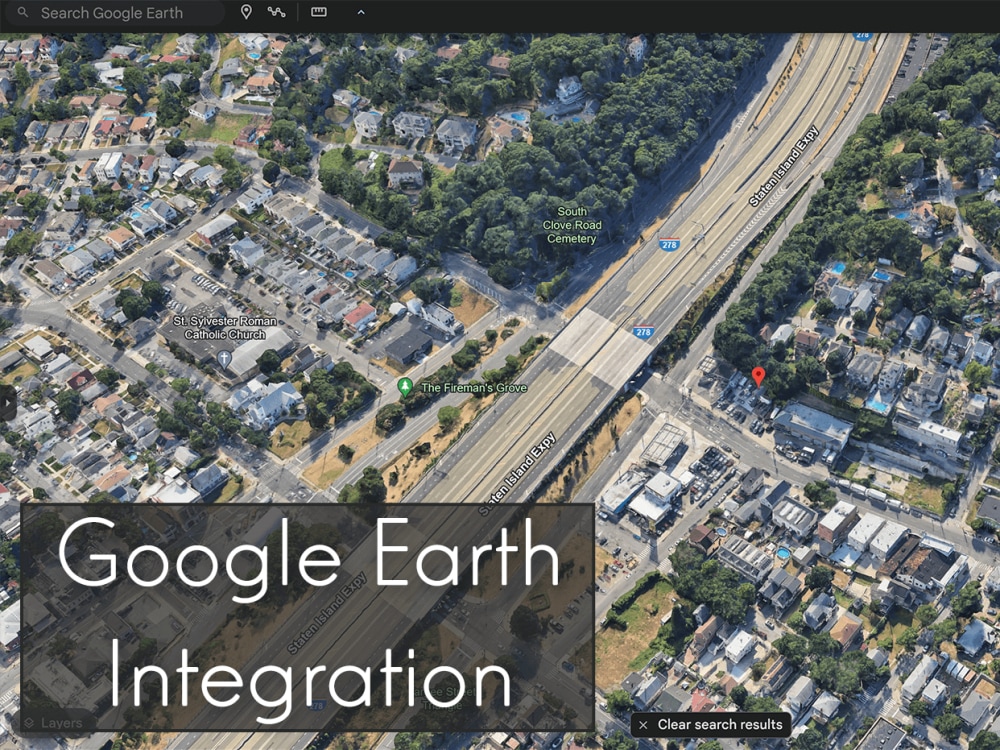1000x750 pixels.
Task: Click the South Clove Road Cemetery label
Action: (571, 225)
